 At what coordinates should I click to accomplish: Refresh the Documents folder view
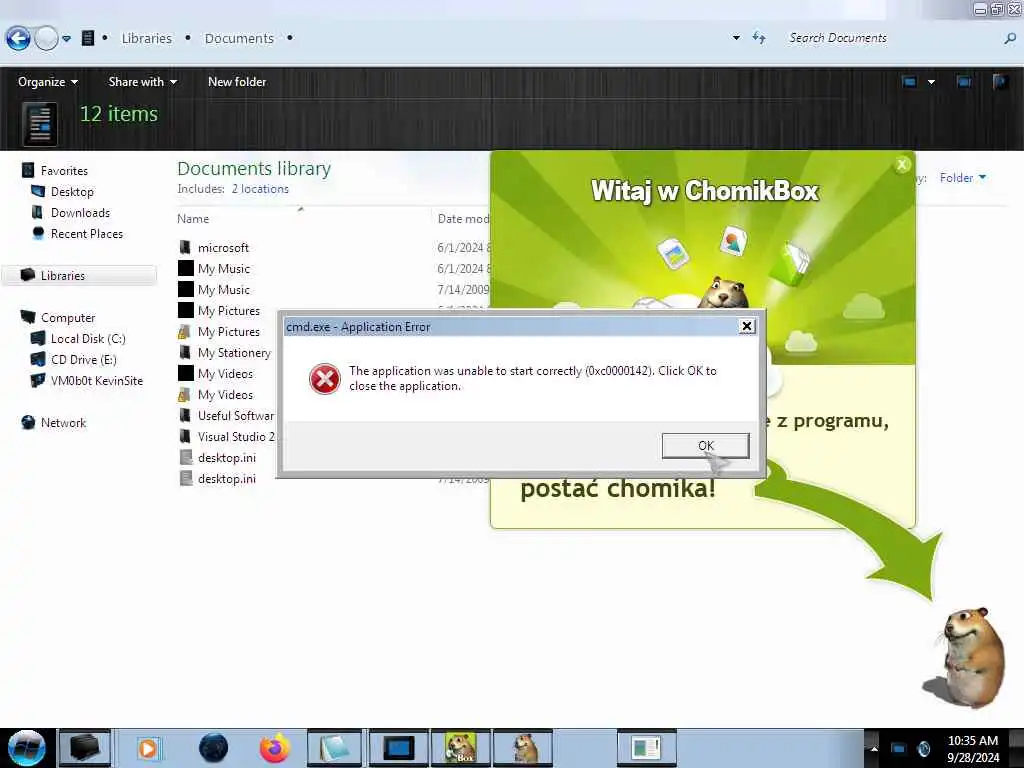[x=758, y=38]
